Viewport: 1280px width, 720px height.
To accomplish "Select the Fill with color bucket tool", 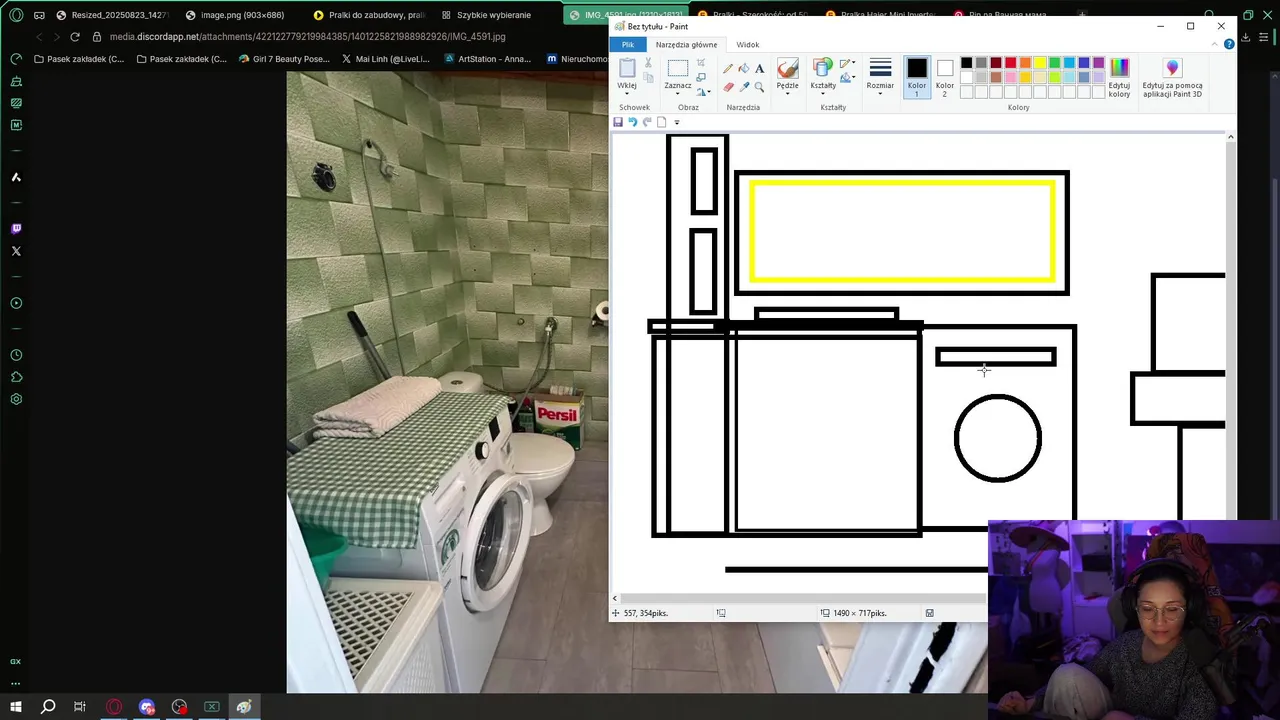I will pos(744,68).
